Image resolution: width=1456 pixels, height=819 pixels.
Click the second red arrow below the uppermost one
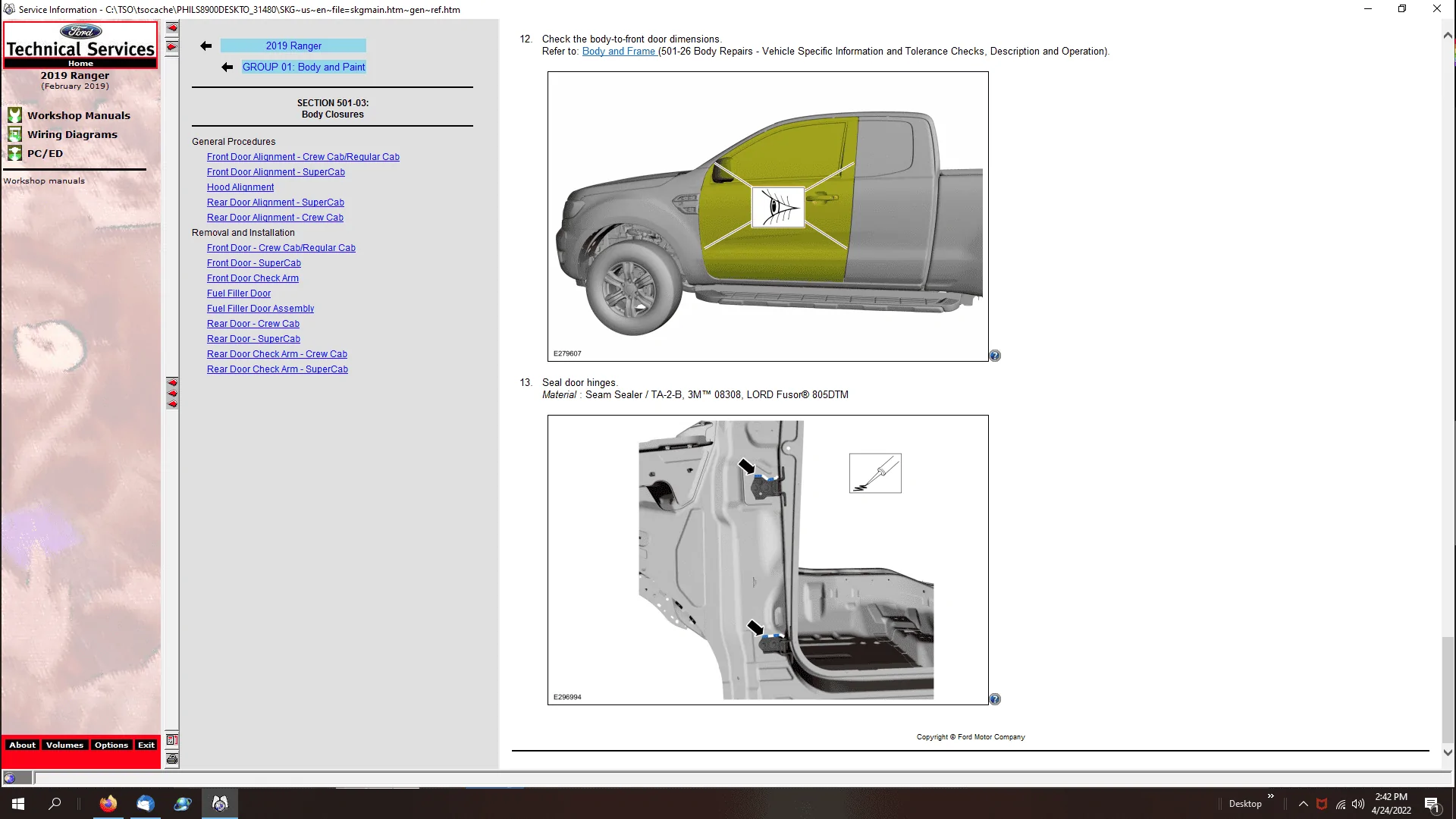pyautogui.click(x=172, y=47)
